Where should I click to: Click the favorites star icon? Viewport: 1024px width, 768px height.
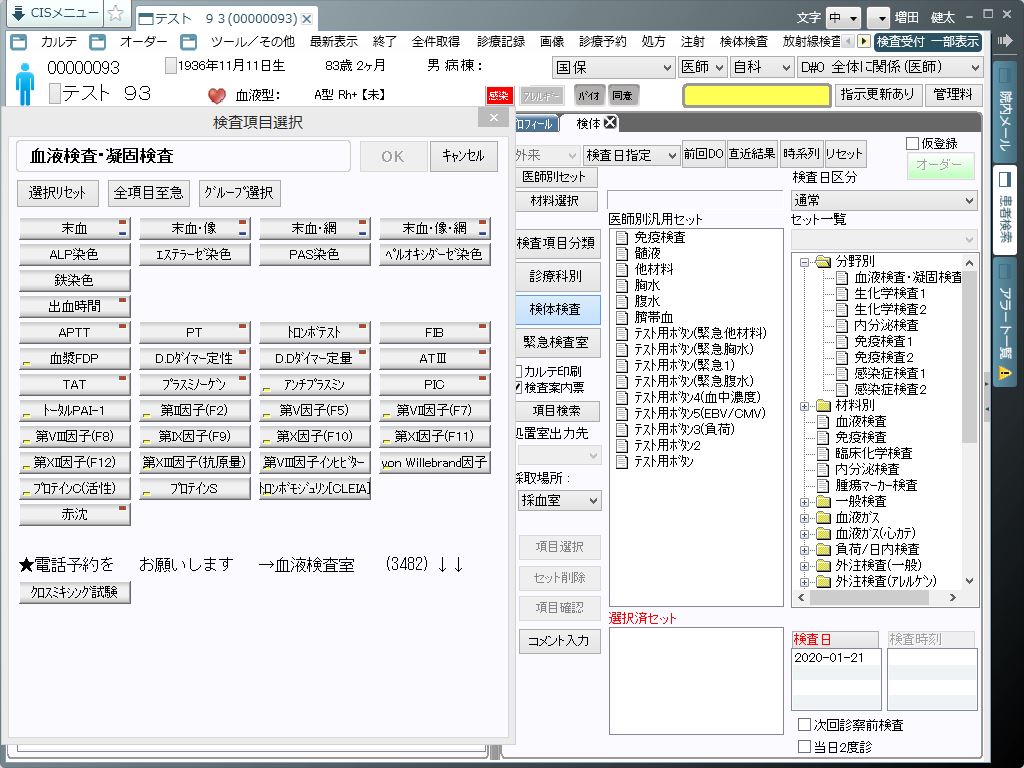click(116, 13)
